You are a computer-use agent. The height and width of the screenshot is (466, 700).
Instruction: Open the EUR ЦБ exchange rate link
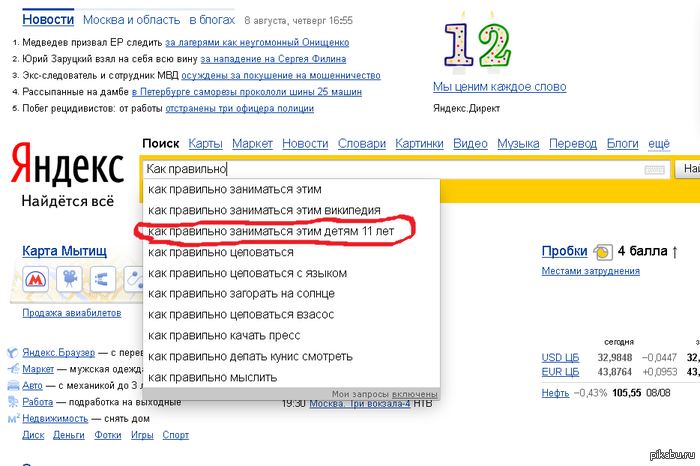560,372
